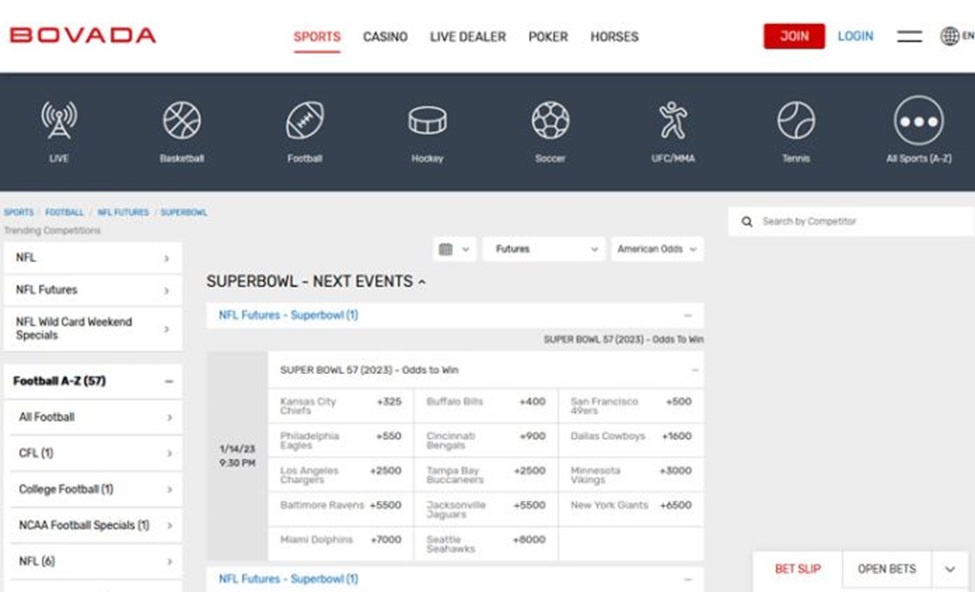This screenshot has height=592, width=975.
Task: Open the Futures dropdown
Action: coord(544,249)
